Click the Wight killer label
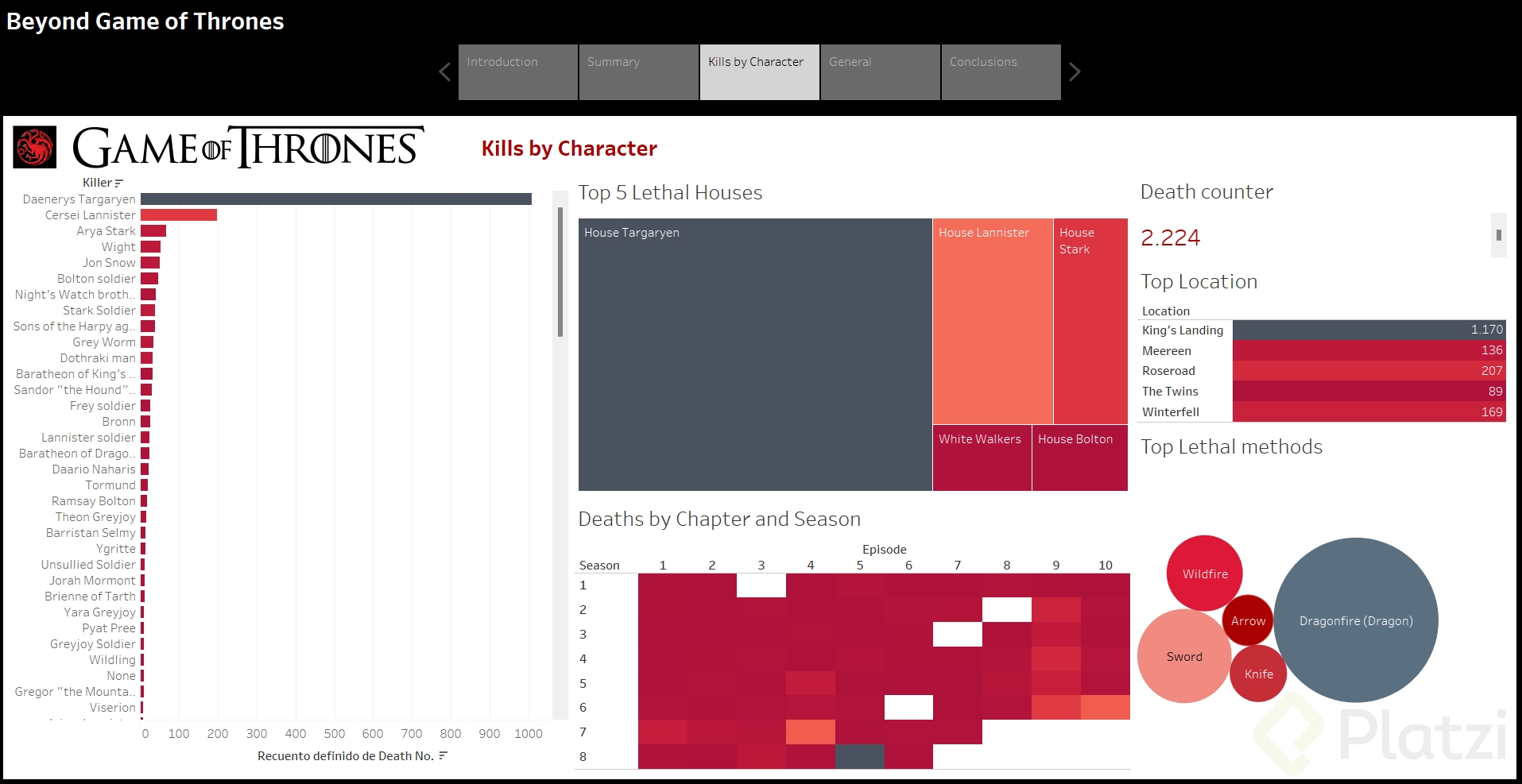This screenshot has height=784, width=1522. (118, 247)
